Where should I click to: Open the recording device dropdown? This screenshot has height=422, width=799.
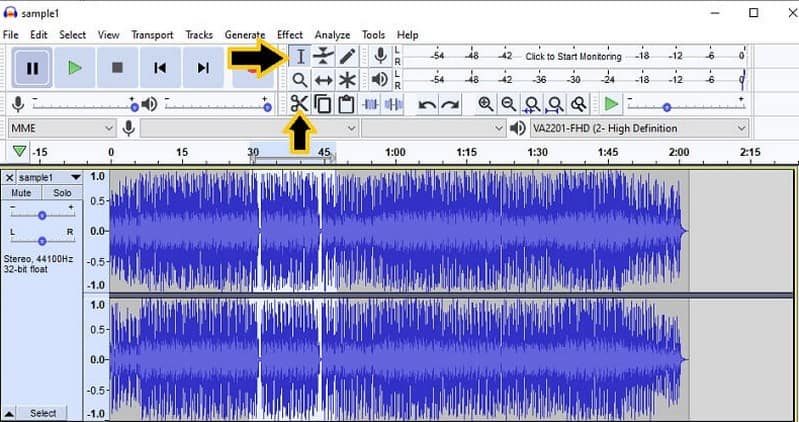pyautogui.click(x=249, y=128)
